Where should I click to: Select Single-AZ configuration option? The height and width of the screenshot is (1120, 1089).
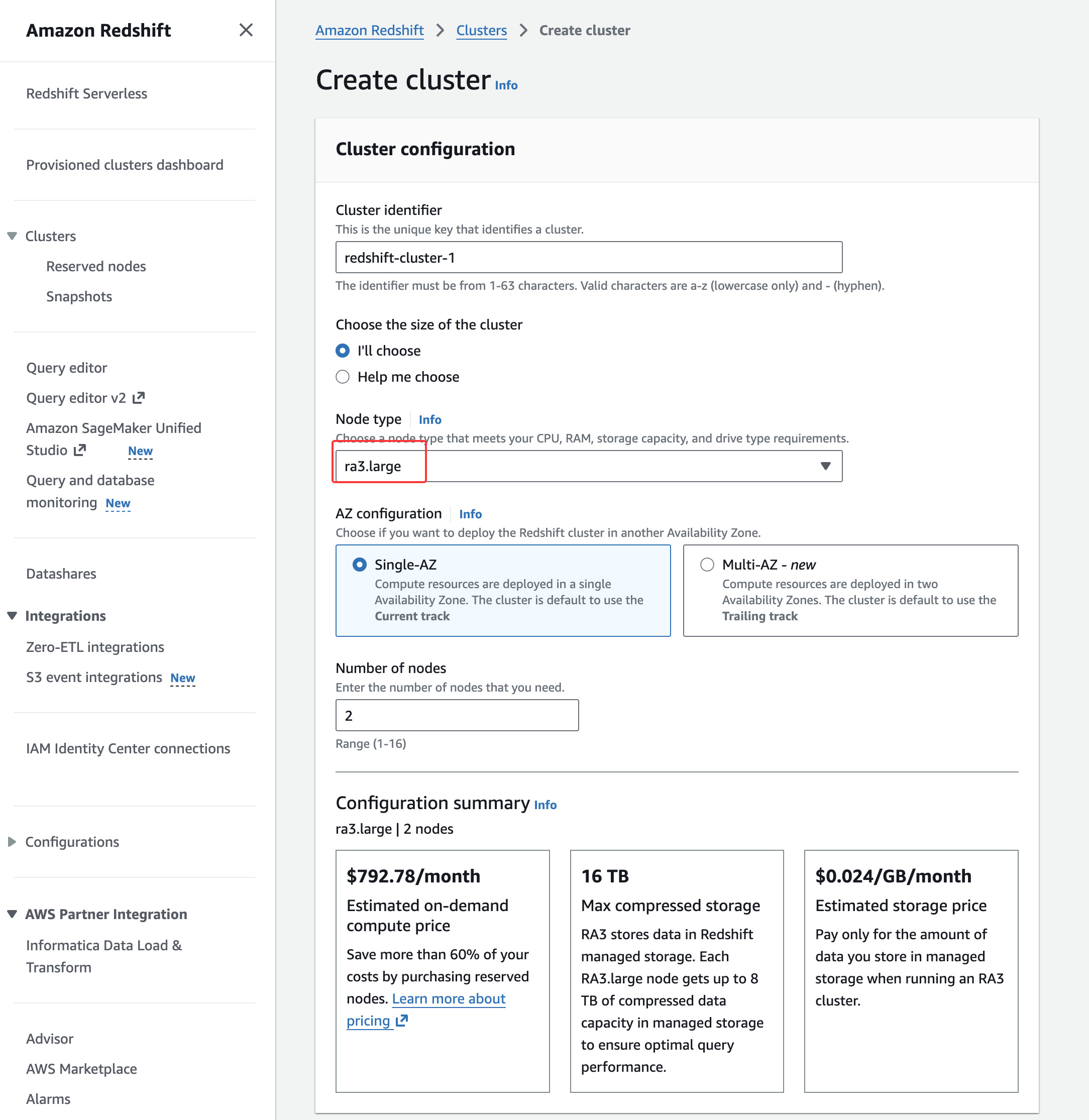pyautogui.click(x=359, y=565)
